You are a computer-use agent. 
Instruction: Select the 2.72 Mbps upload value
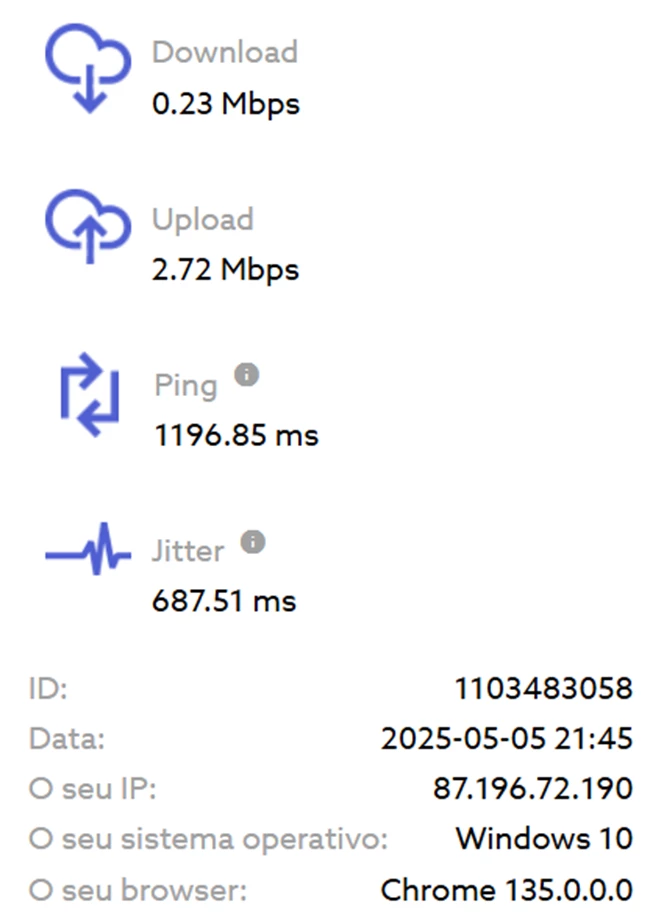coord(226,269)
